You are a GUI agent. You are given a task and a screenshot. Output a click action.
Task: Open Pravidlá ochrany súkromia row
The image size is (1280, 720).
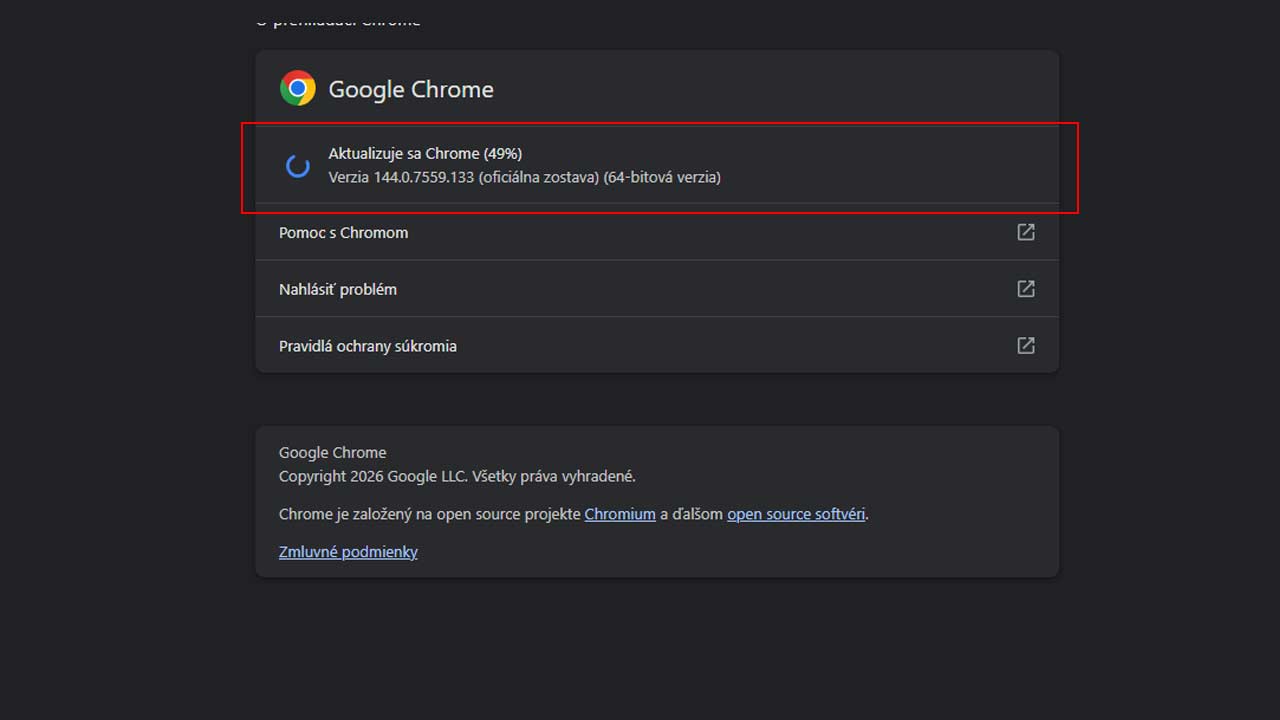pos(657,346)
